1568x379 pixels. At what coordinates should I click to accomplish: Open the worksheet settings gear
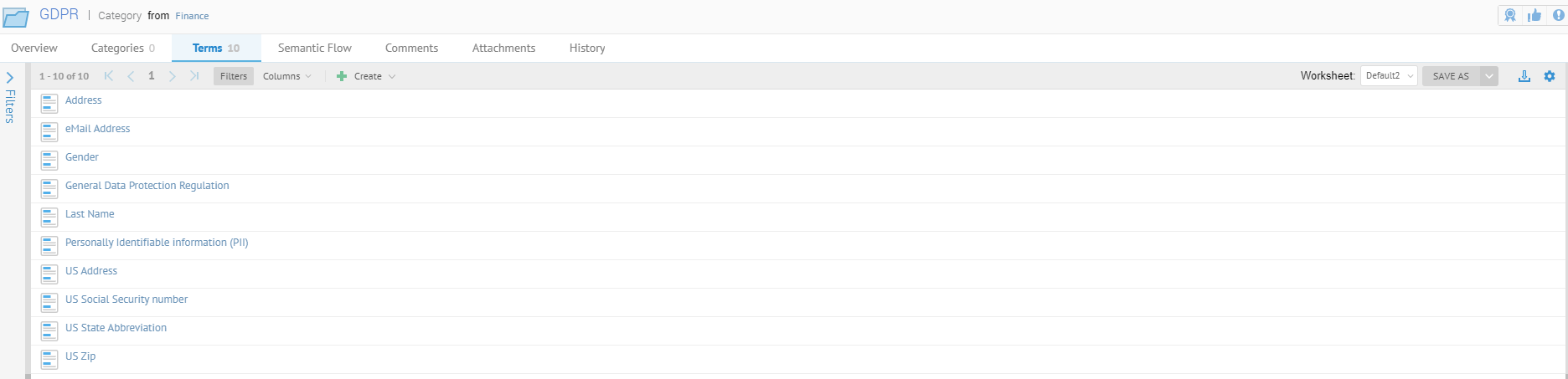1550,76
